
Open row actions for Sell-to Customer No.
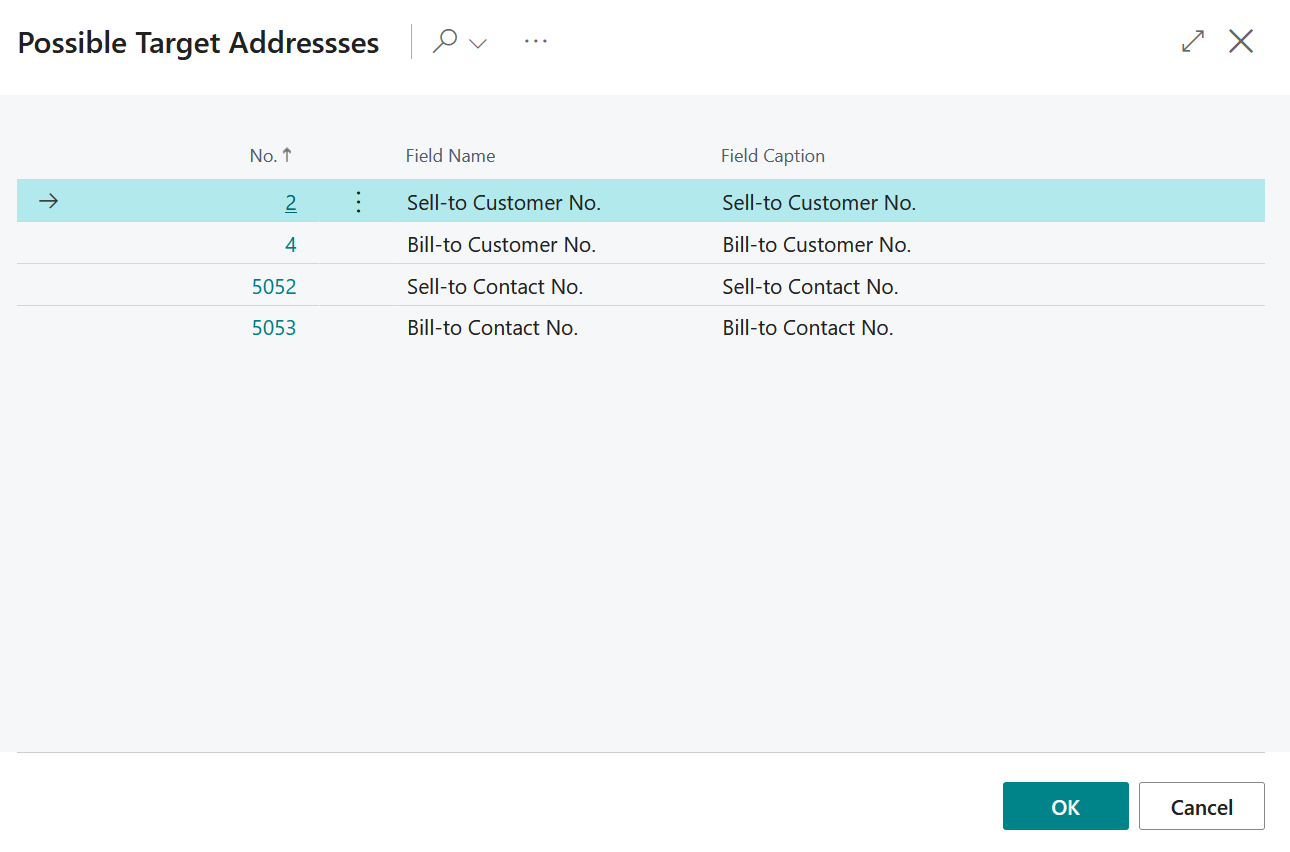click(359, 203)
